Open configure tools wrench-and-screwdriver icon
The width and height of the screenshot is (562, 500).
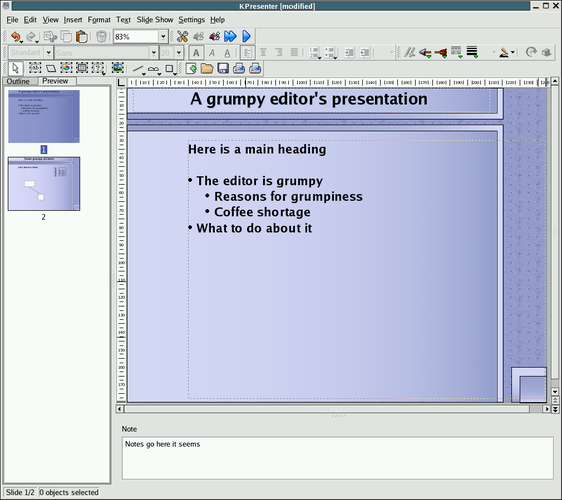(182, 37)
